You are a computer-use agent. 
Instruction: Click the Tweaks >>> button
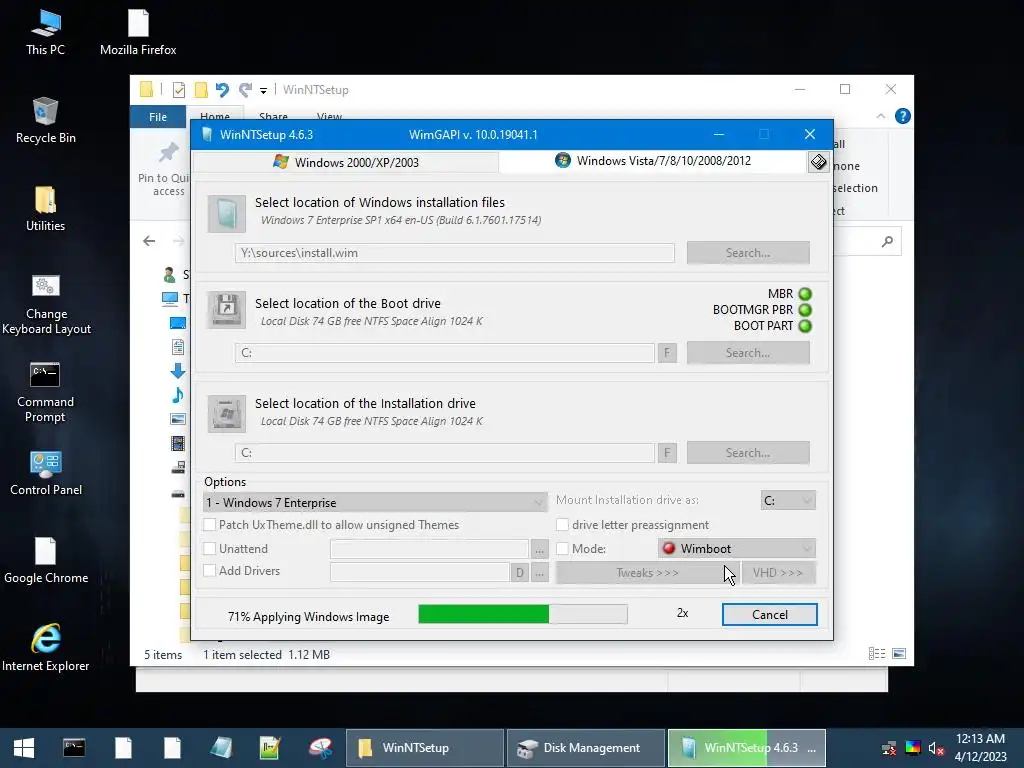coord(647,573)
